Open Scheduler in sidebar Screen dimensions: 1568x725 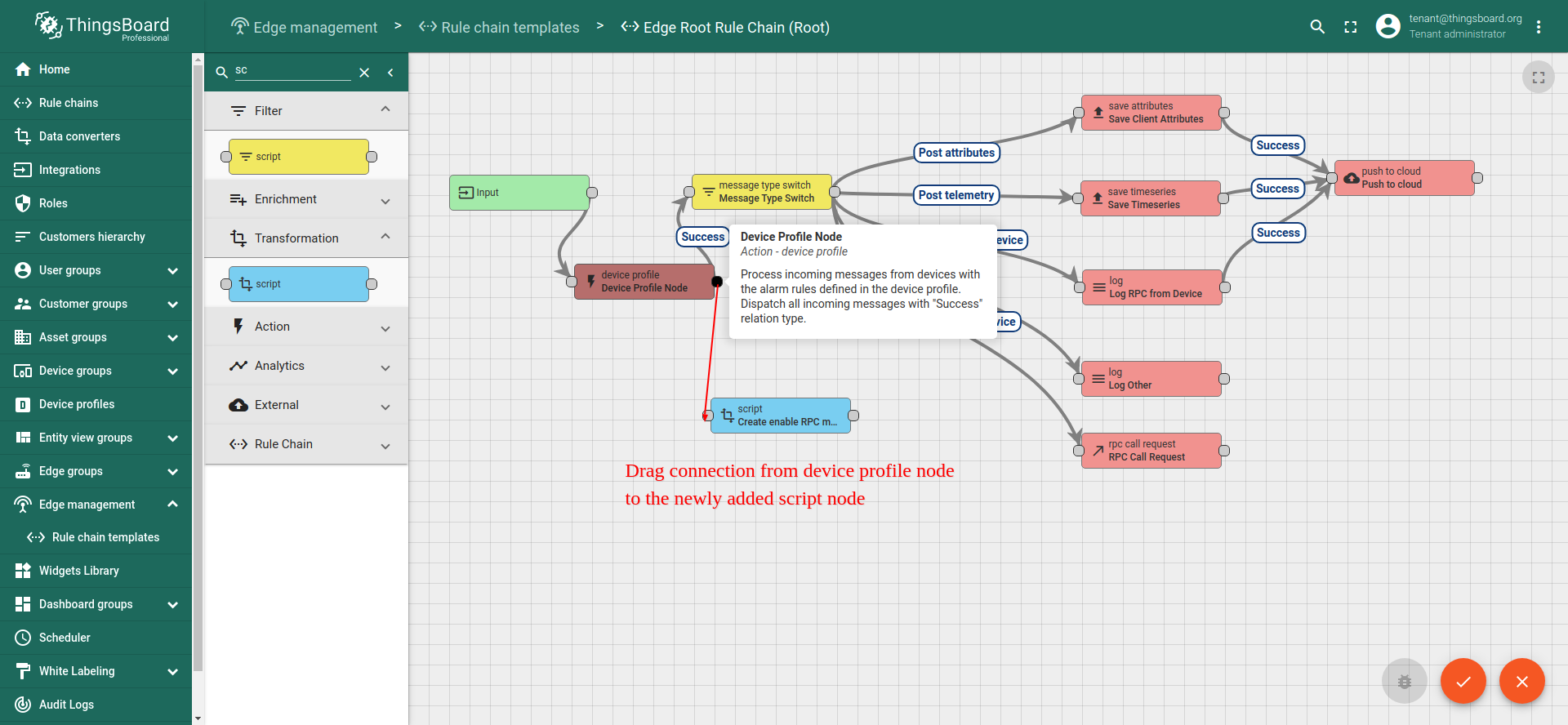[x=96, y=638]
